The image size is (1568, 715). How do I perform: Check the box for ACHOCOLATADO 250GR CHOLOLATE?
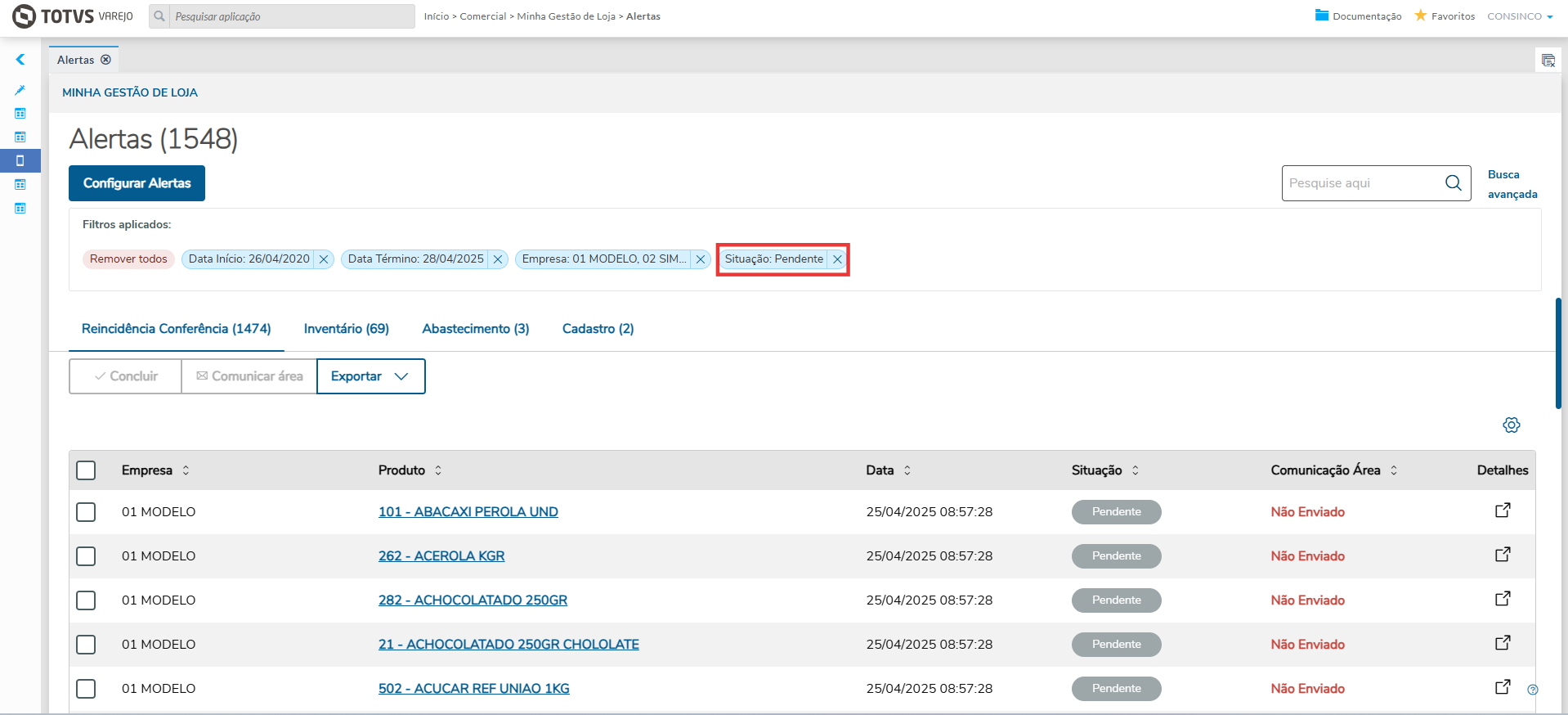tap(86, 645)
